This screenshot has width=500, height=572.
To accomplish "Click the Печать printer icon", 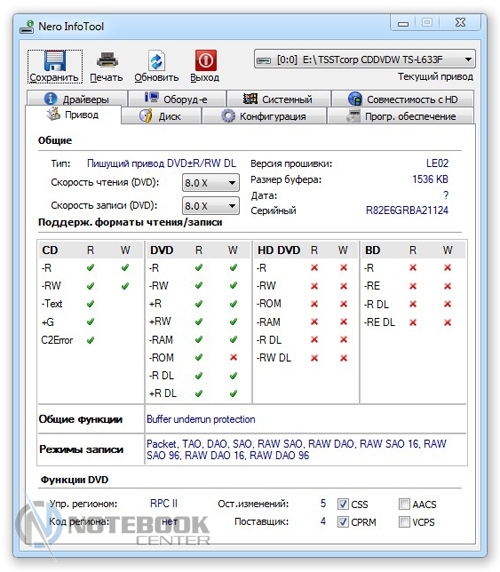I will (106, 60).
